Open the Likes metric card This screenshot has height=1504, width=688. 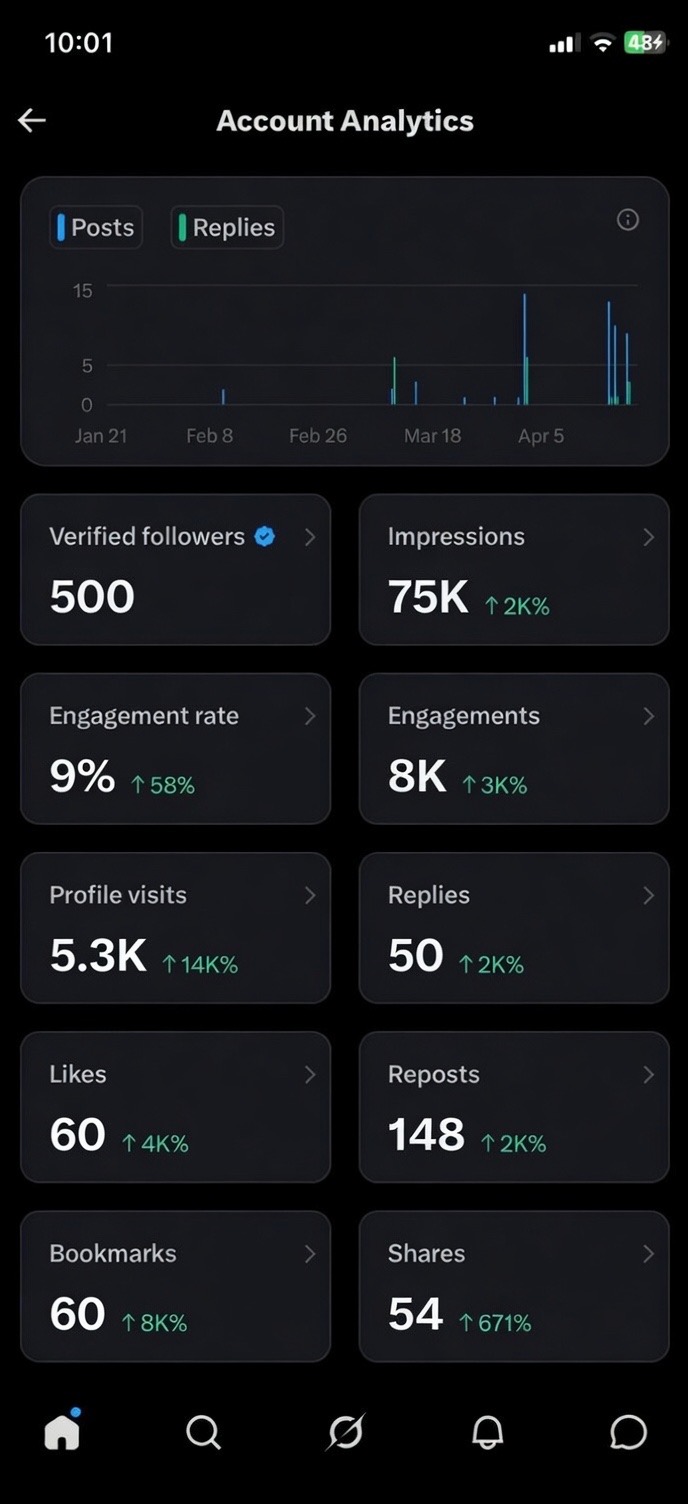point(175,1107)
